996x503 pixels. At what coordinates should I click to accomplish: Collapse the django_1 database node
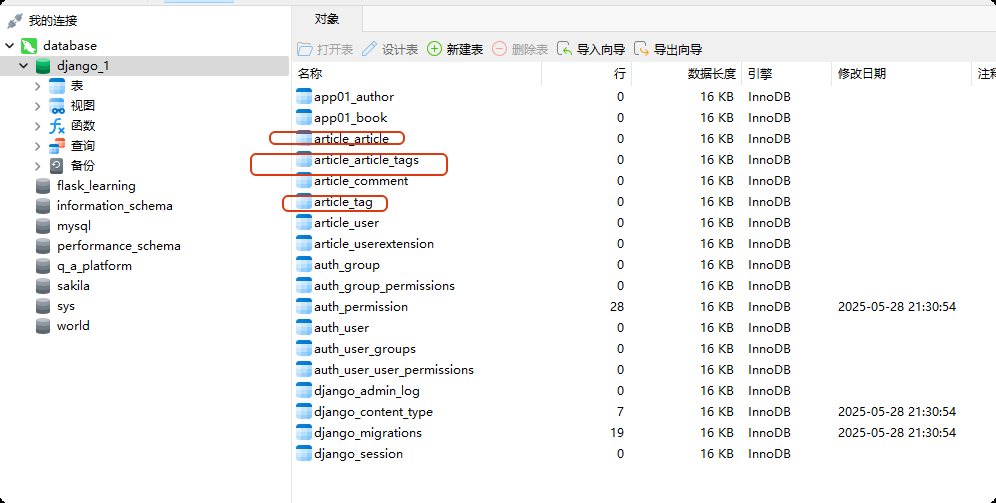pos(24,66)
